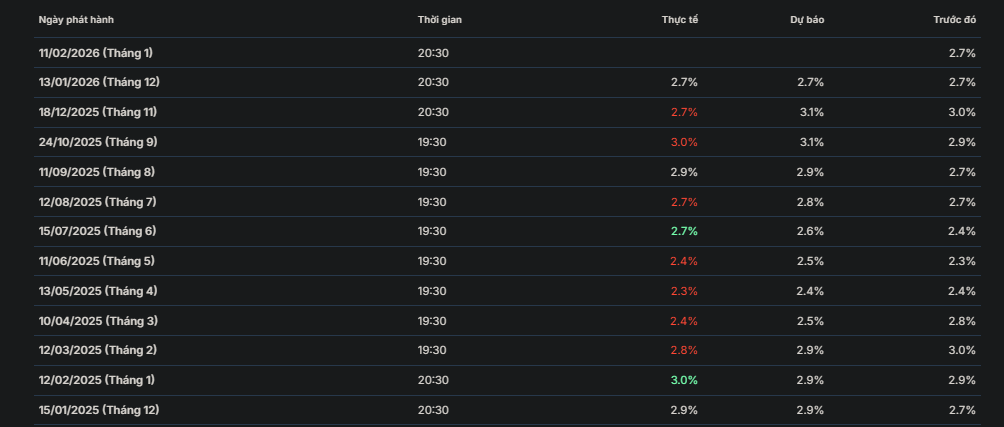Select the "Dự báo" column header

(x=807, y=20)
